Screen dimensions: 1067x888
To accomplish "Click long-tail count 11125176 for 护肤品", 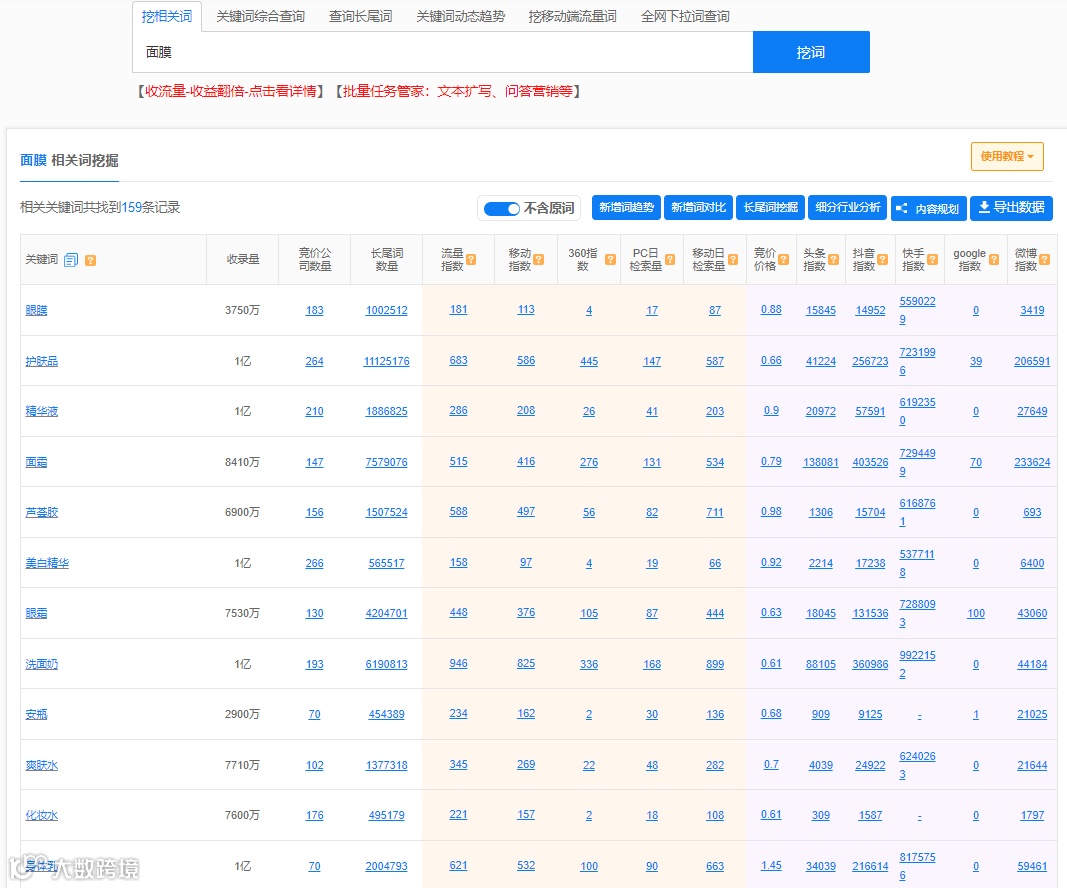I will click(387, 361).
